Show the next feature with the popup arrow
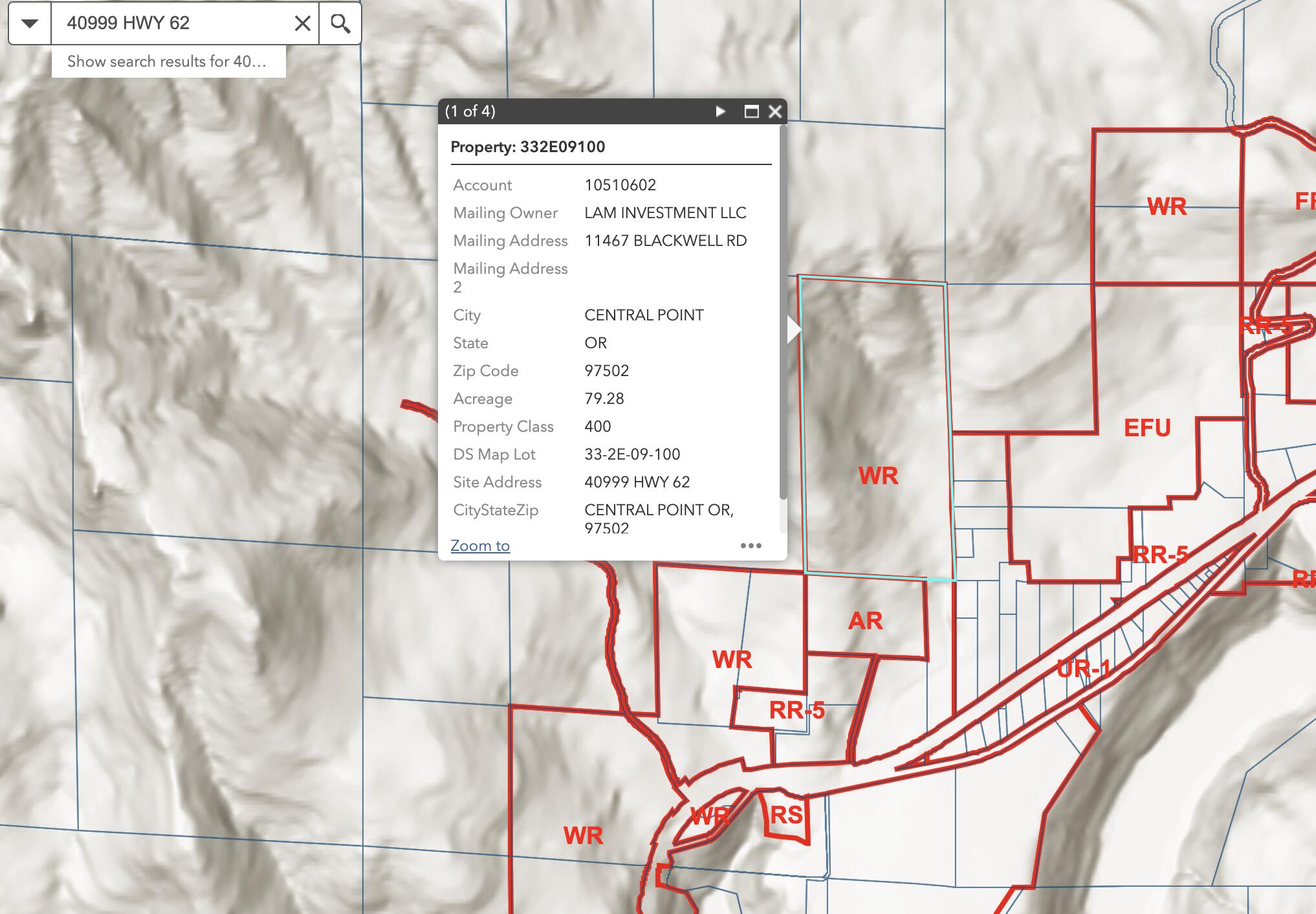 pos(720,111)
